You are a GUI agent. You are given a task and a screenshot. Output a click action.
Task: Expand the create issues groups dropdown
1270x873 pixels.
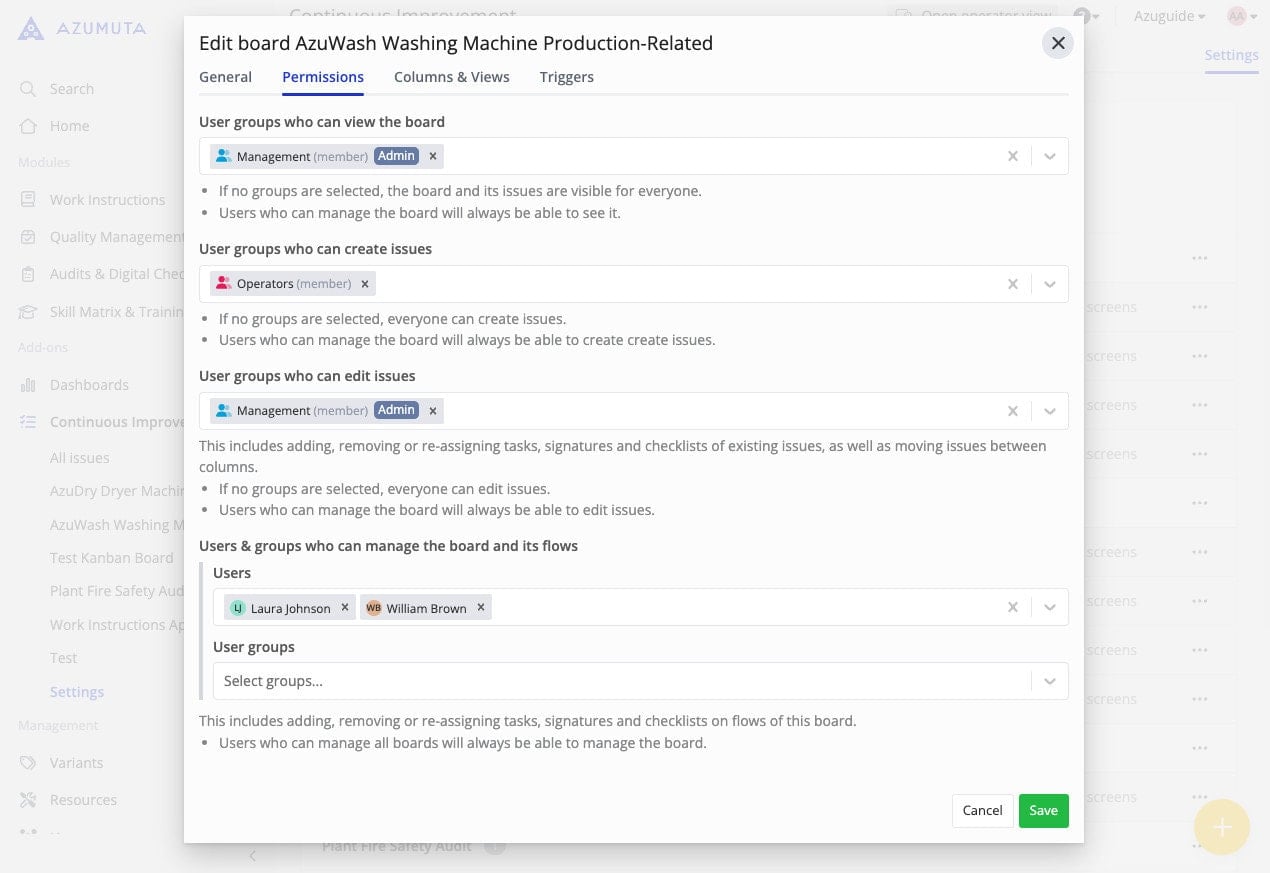pos(1050,284)
